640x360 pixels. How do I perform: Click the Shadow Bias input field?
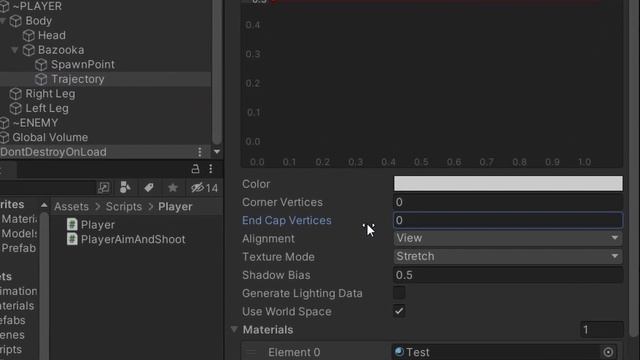click(x=508, y=275)
